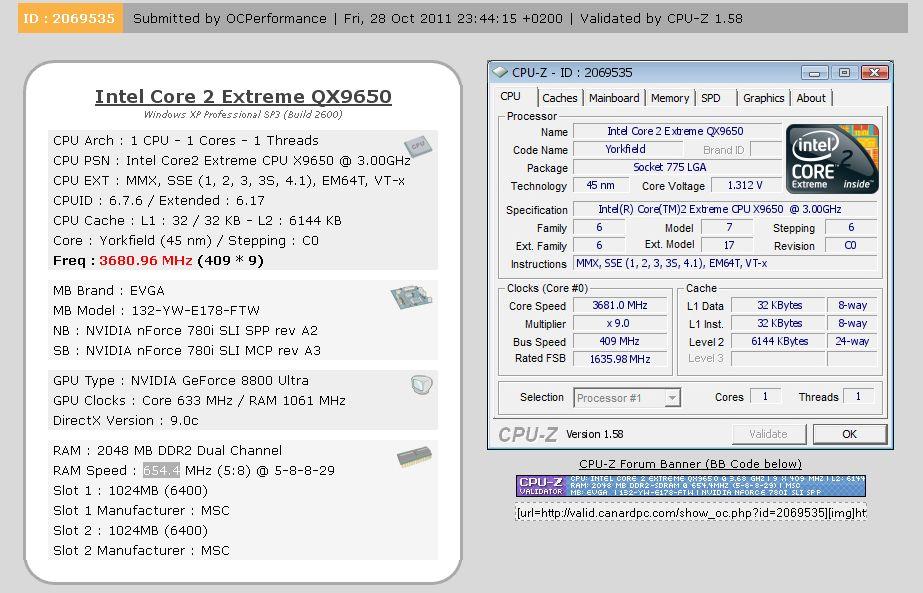Image resolution: width=923 pixels, height=593 pixels.
Task: Click the Instructions field in CPU-Z
Action: pos(725,263)
